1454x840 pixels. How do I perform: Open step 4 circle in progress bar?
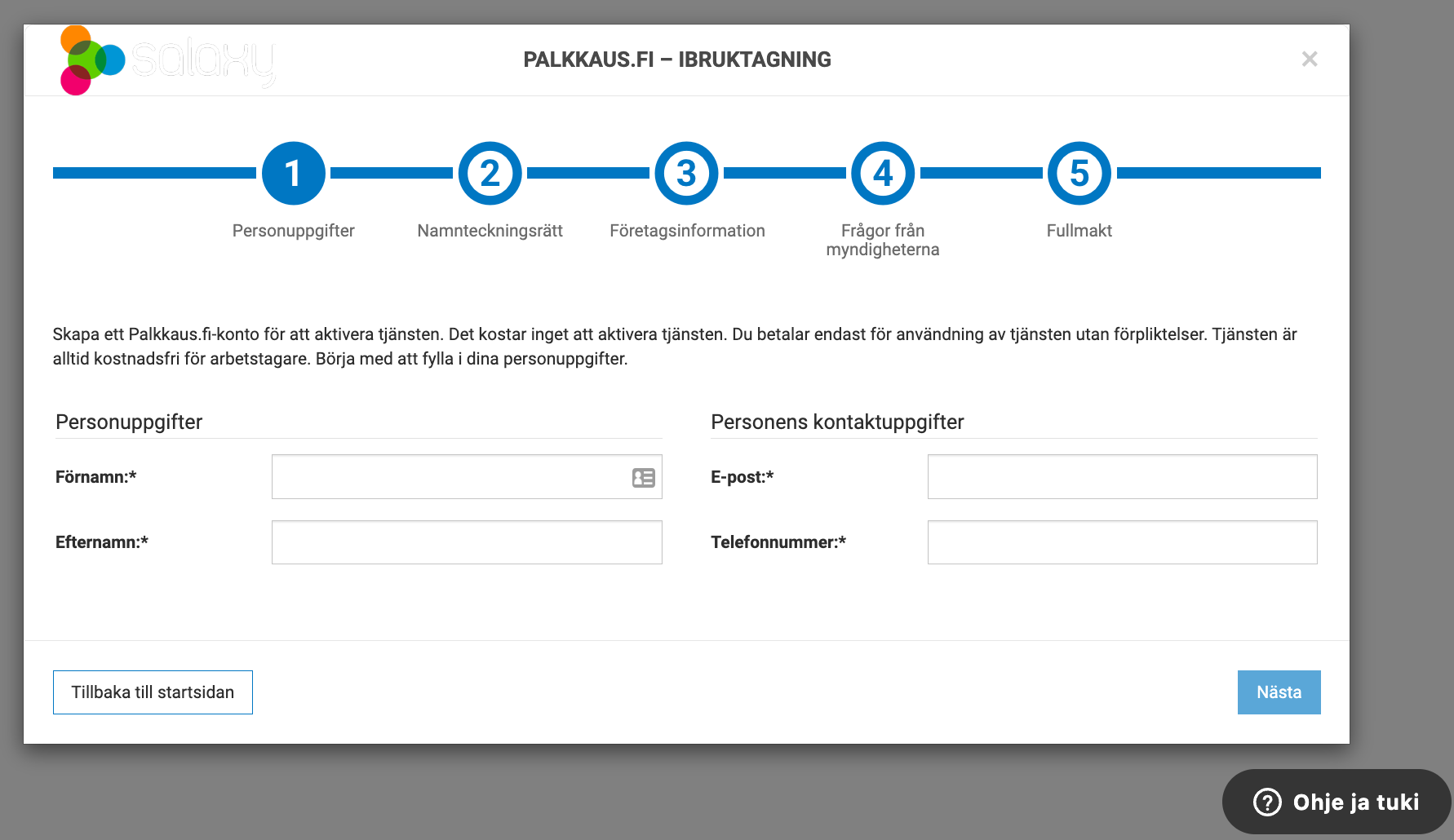click(883, 173)
